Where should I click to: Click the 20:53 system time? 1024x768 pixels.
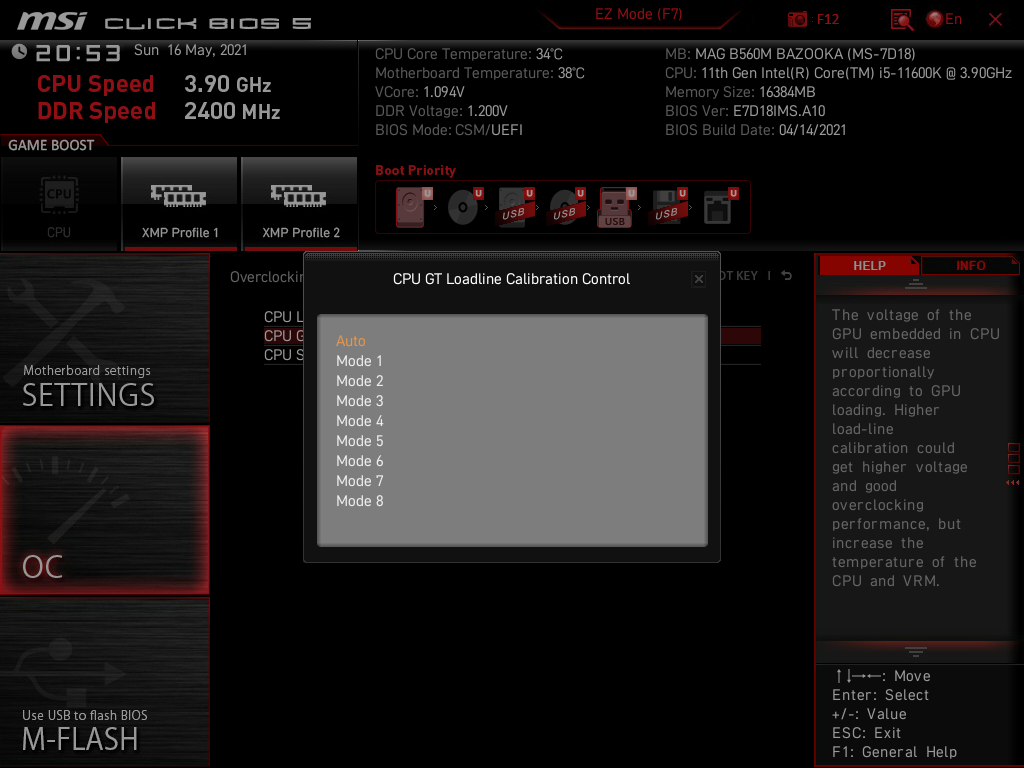(x=78, y=53)
